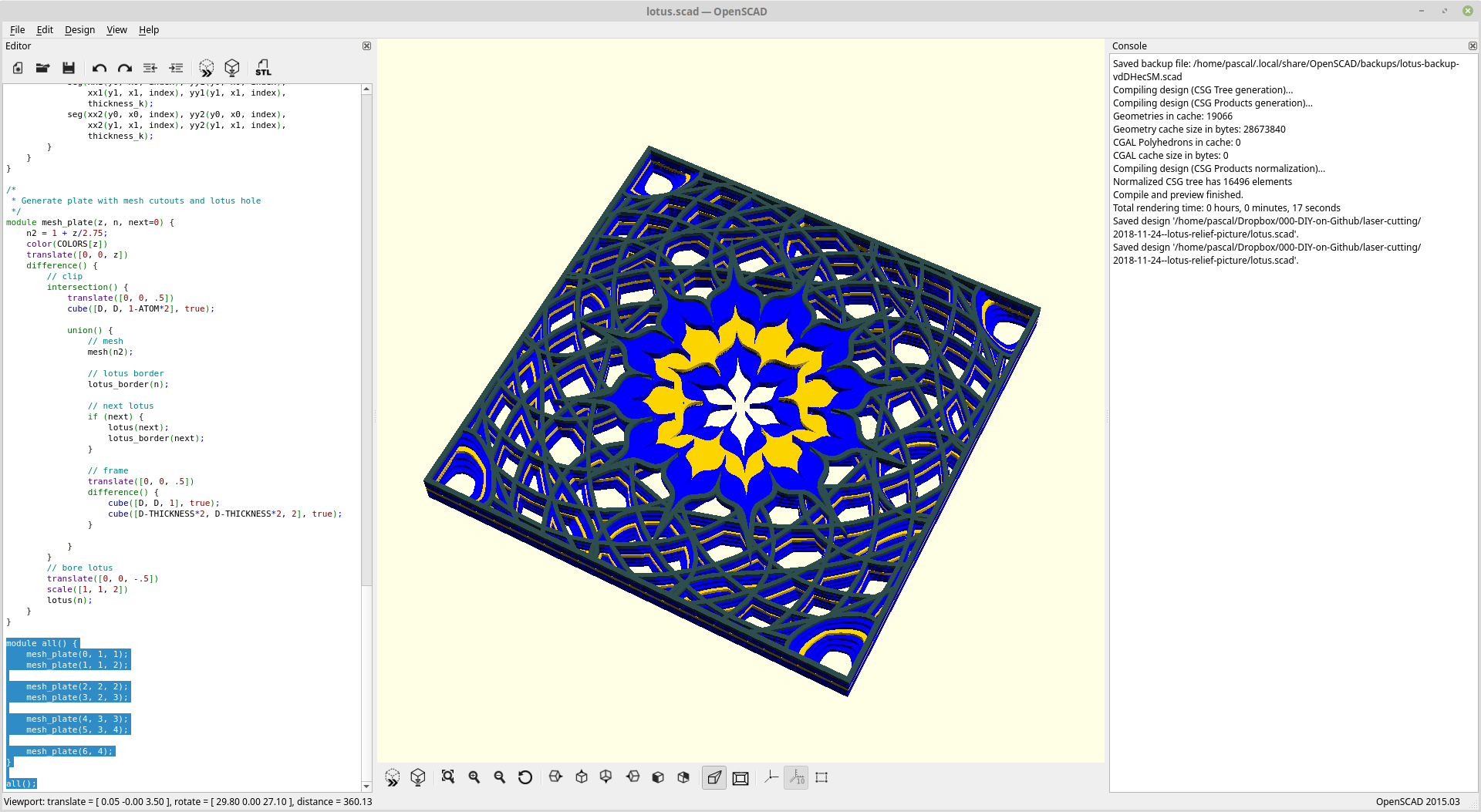Image resolution: width=1481 pixels, height=812 pixels.
Task: Zoom in on the 3D viewport
Action: pyautogui.click(x=474, y=777)
